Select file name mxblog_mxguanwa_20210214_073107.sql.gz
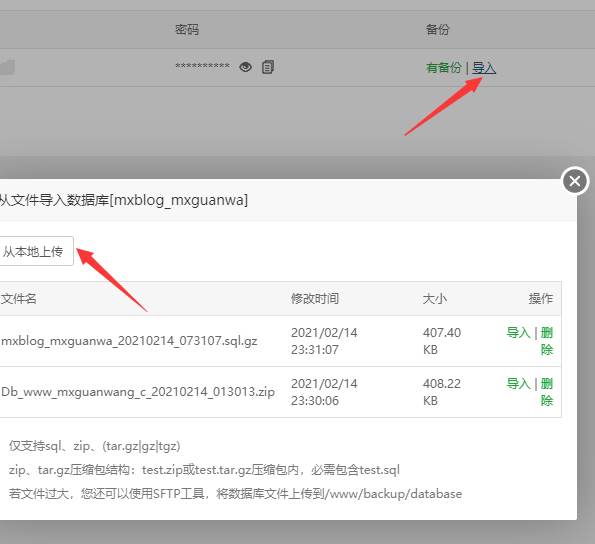Image resolution: width=595 pixels, height=544 pixels. (x=129, y=341)
